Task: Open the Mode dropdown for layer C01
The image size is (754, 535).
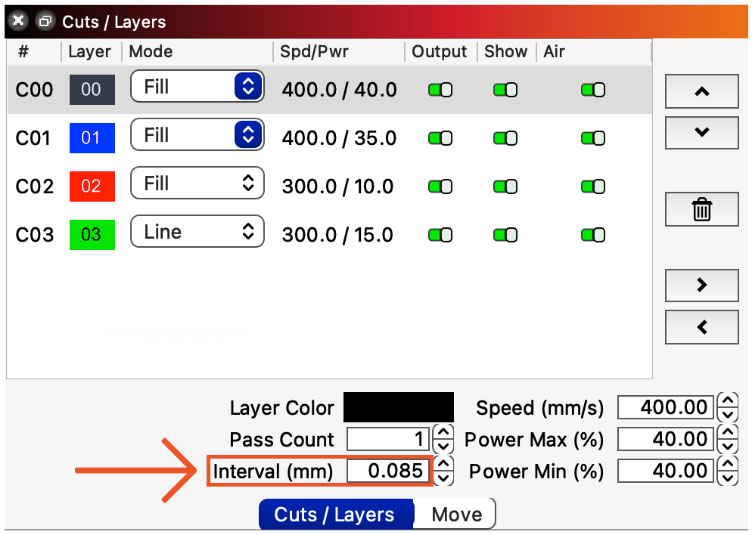Action: [197, 135]
